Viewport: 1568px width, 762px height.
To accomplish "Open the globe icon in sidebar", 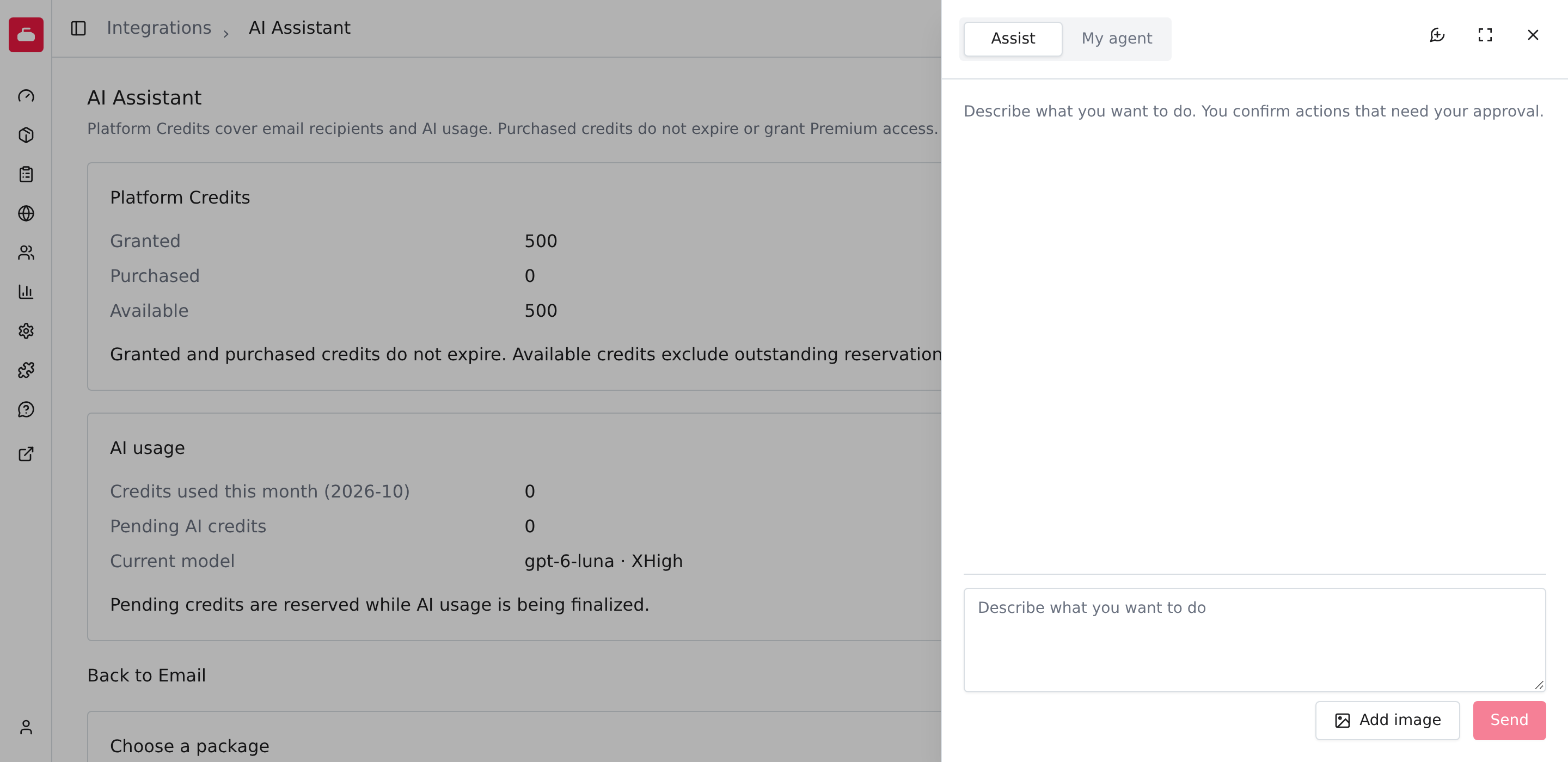I will pos(26,213).
